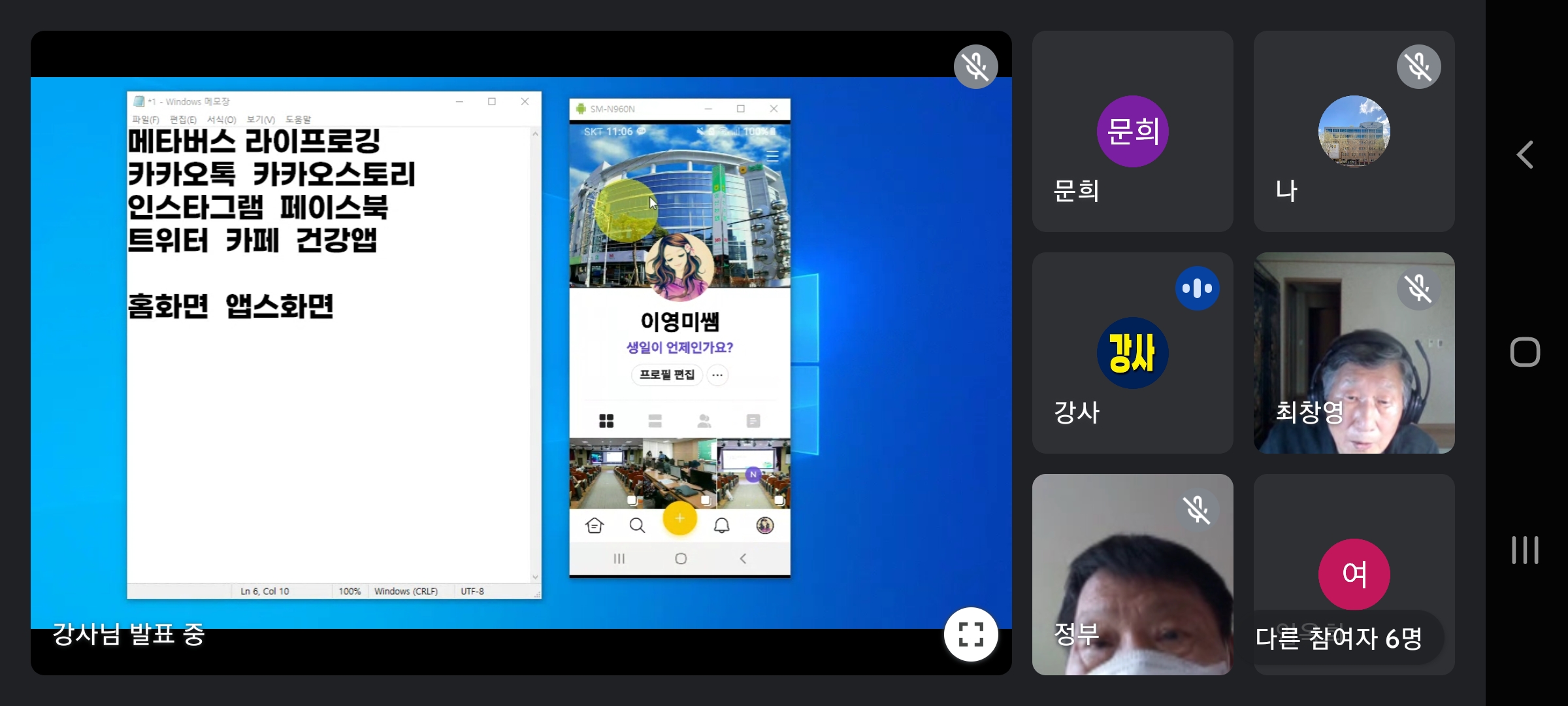Open 보기(V) menu in Notepad
The image size is (1568, 706).
click(x=261, y=120)
